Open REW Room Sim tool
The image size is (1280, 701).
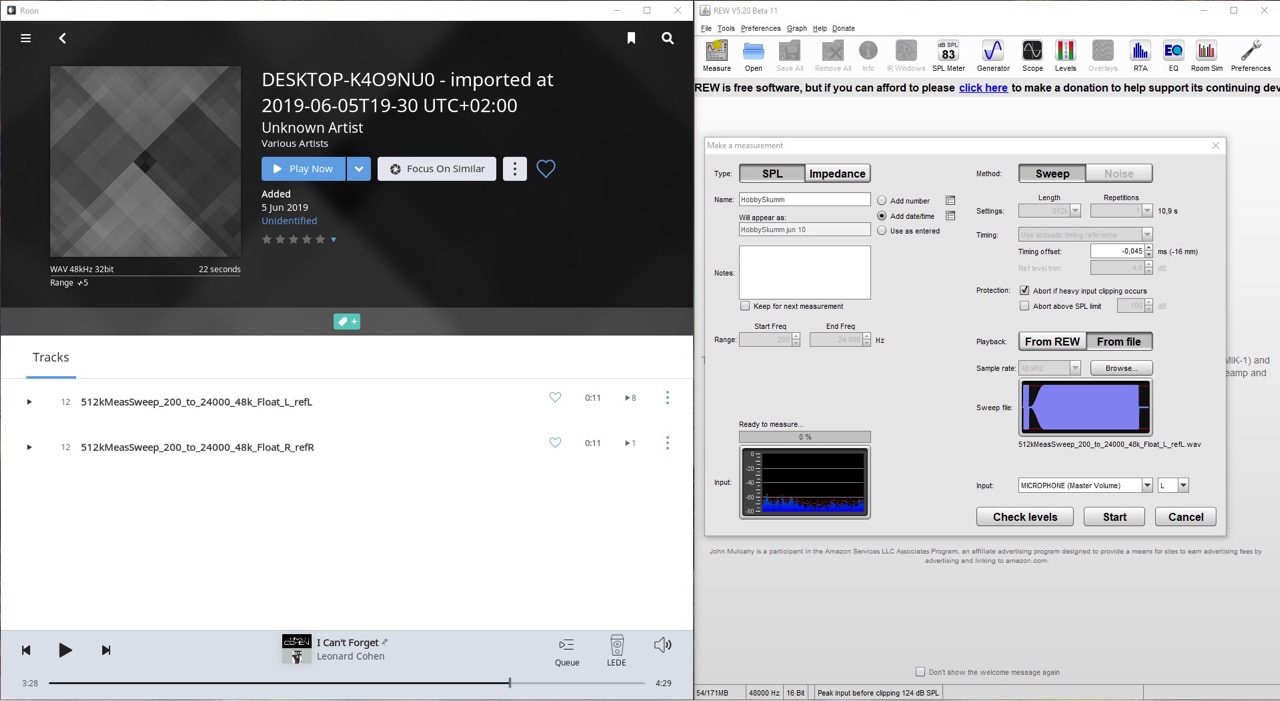click(1207, 55)
